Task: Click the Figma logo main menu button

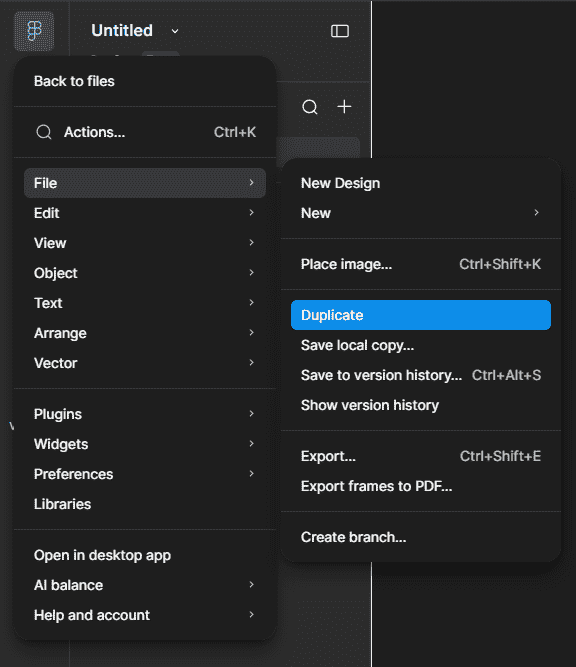Action: click(x=34, y=31)
